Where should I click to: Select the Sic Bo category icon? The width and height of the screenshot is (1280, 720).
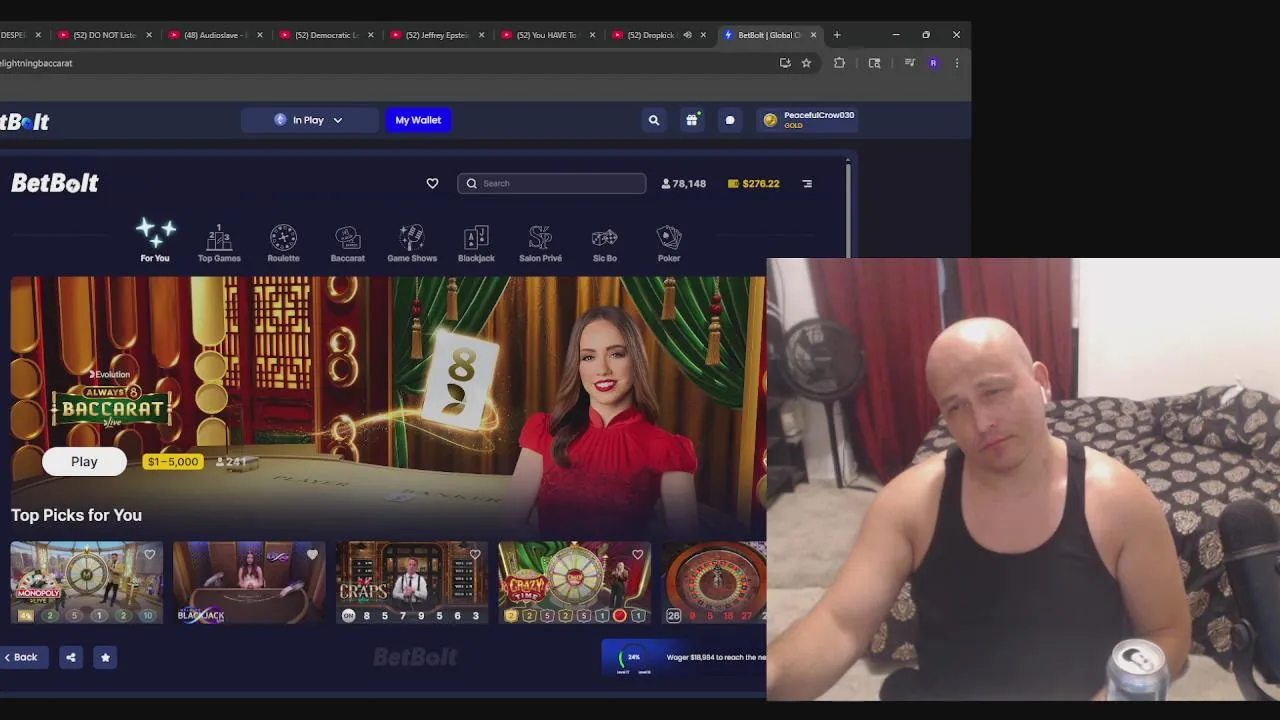tap(605, 243)
